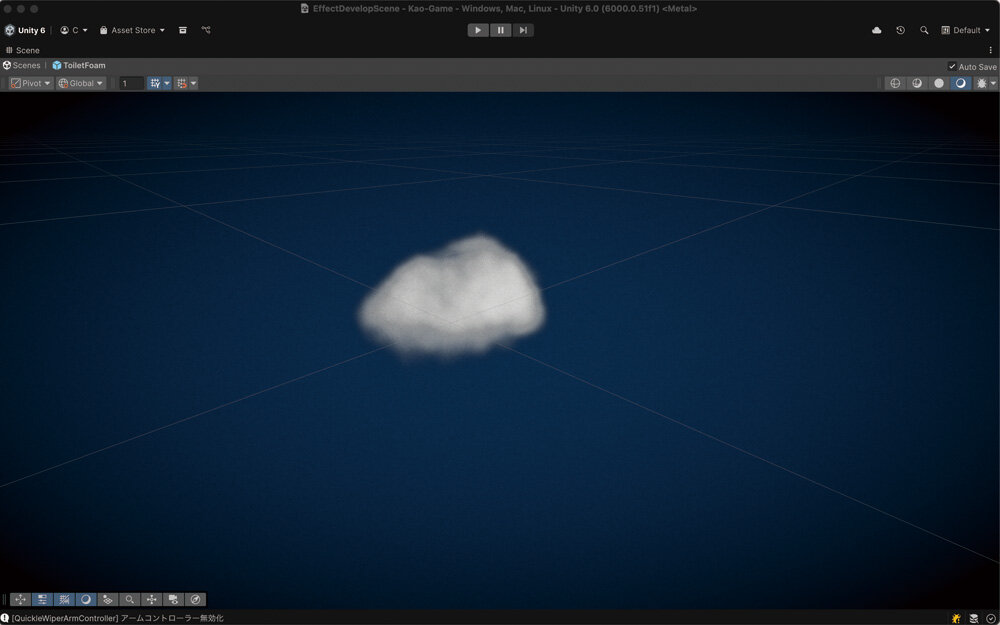Screen dimensions: 1000x625
Task: Click the Step frame button
Action: coord(523,30)
